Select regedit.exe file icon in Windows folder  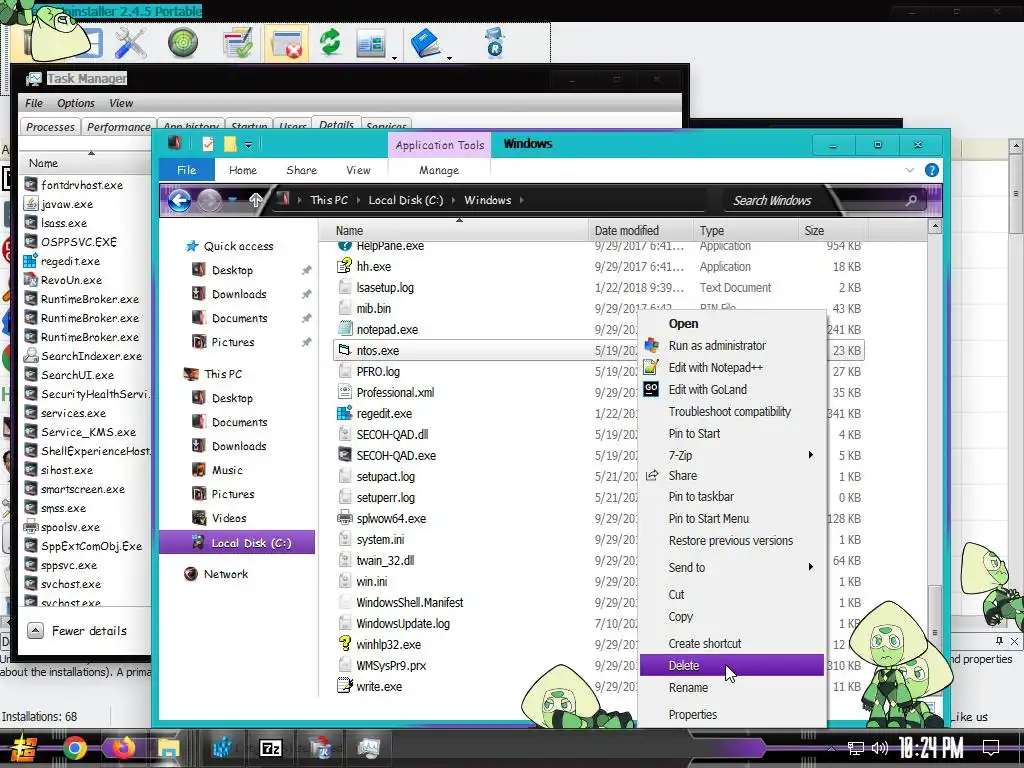click(344, 413)
